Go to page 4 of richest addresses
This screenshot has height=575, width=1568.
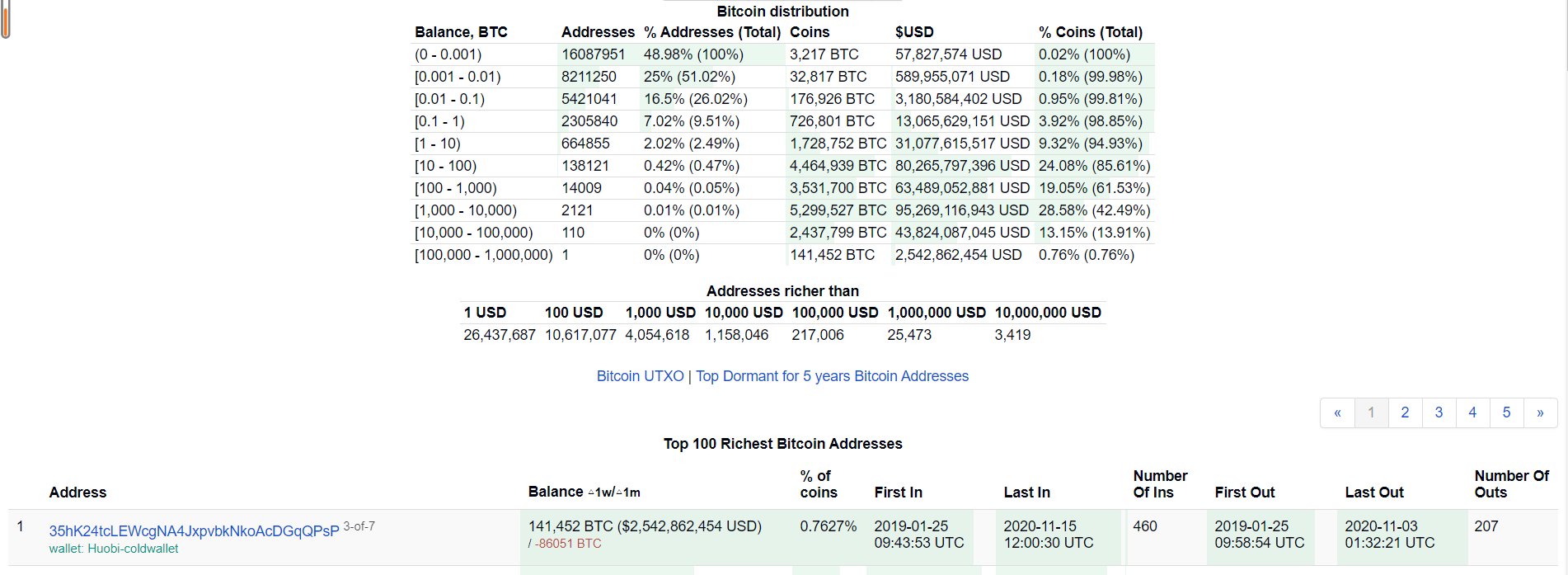(x=1472, y=412)
